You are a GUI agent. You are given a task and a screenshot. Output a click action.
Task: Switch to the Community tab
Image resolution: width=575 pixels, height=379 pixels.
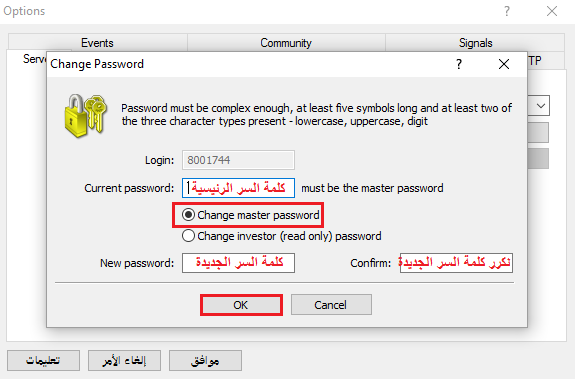coord(286,43)
